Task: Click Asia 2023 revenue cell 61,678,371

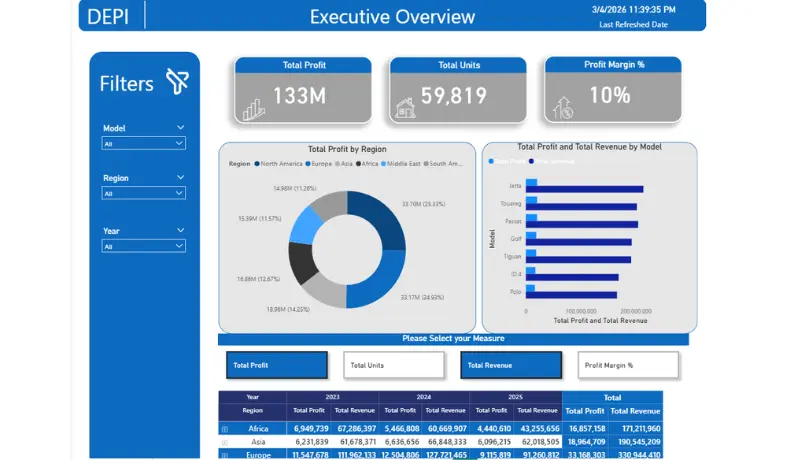Action: tap(355, 442)
